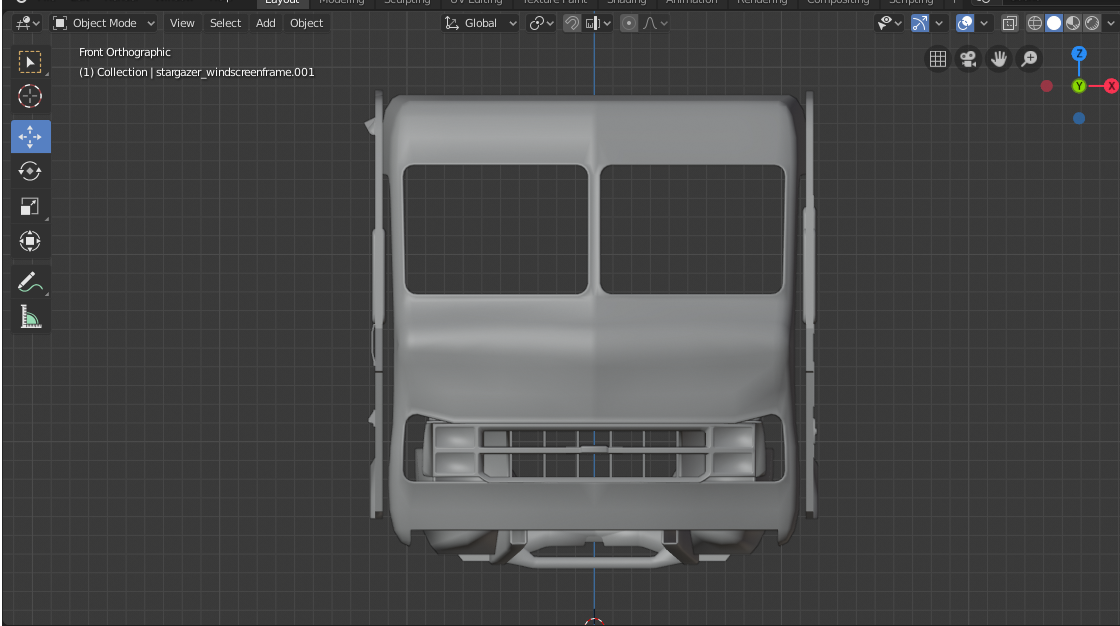
Task: Select the Cursor tool in the toolbar
Action: click(x=30, y=97)
